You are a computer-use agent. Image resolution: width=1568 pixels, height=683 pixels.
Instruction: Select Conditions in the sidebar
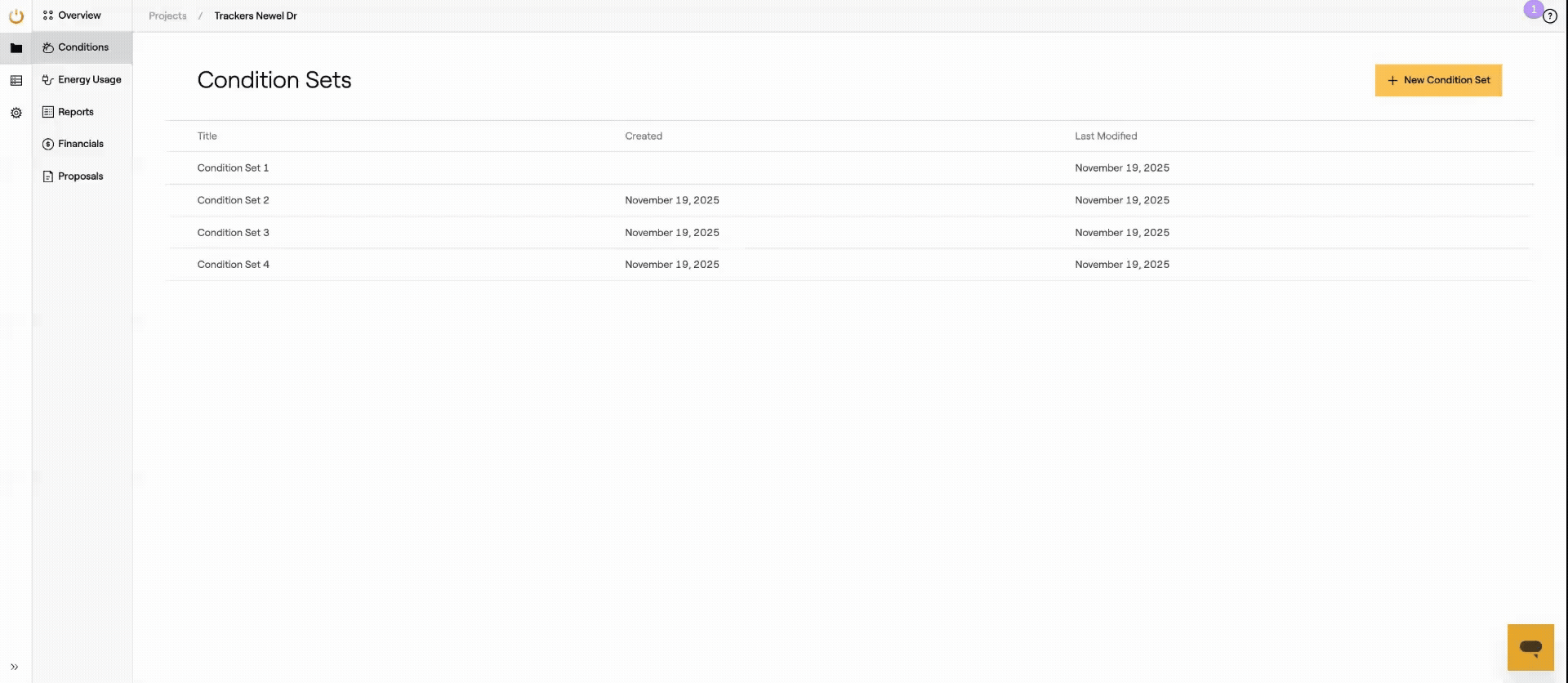click(82, 47)
